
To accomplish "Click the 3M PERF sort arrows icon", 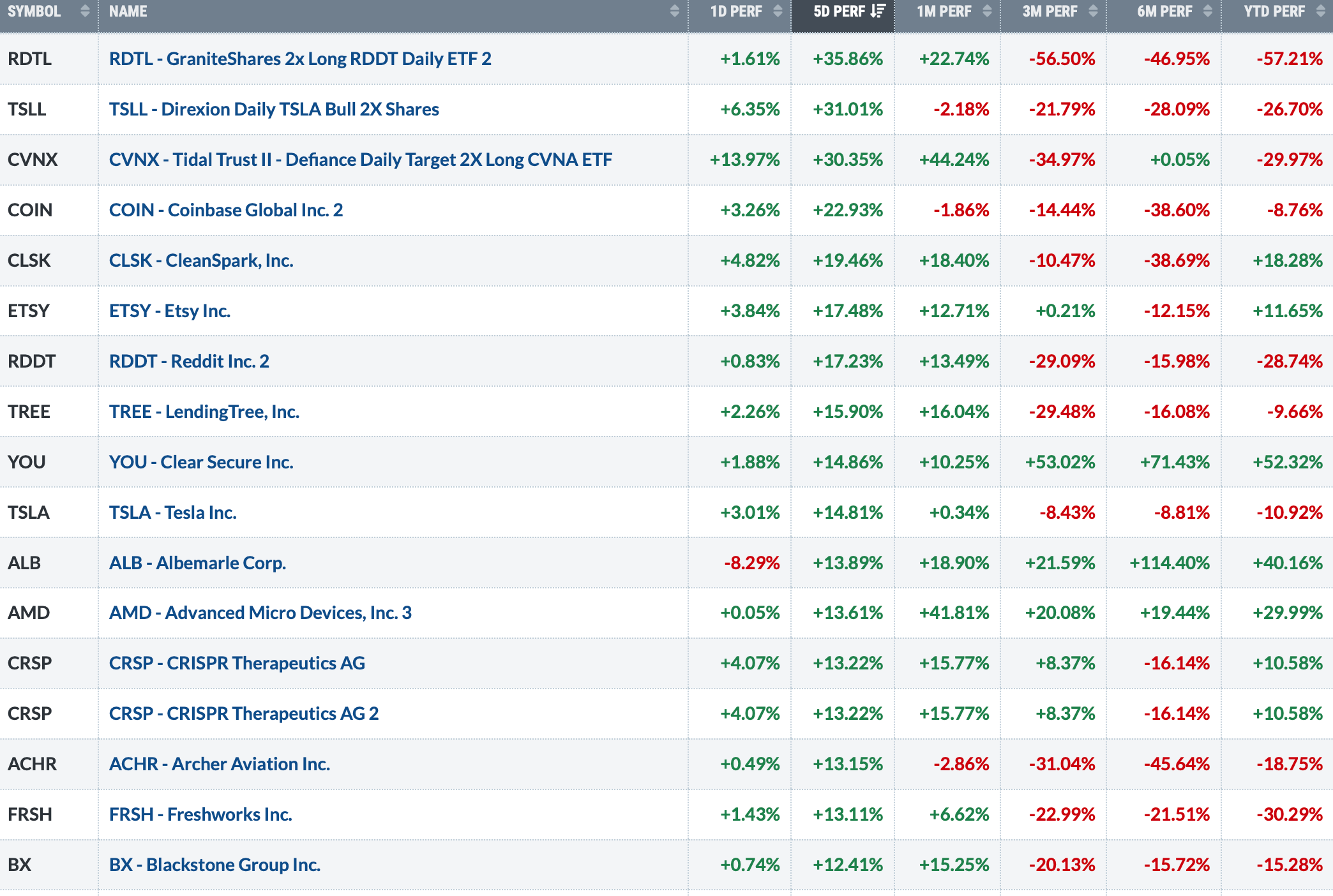I will click(x=1093, y=11).
